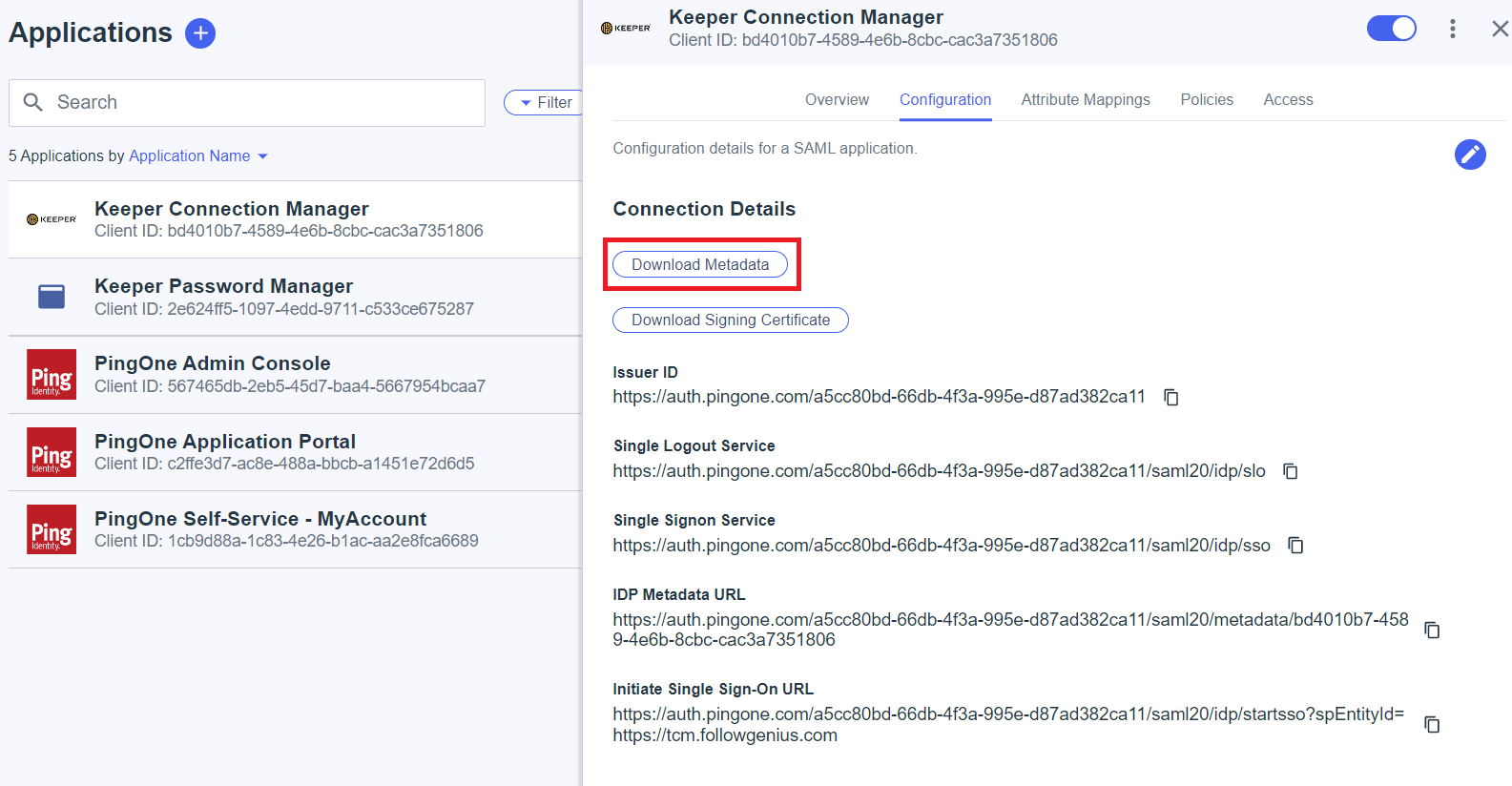
Task: Open the Attribute Mappings tab
Action: 1085,100
